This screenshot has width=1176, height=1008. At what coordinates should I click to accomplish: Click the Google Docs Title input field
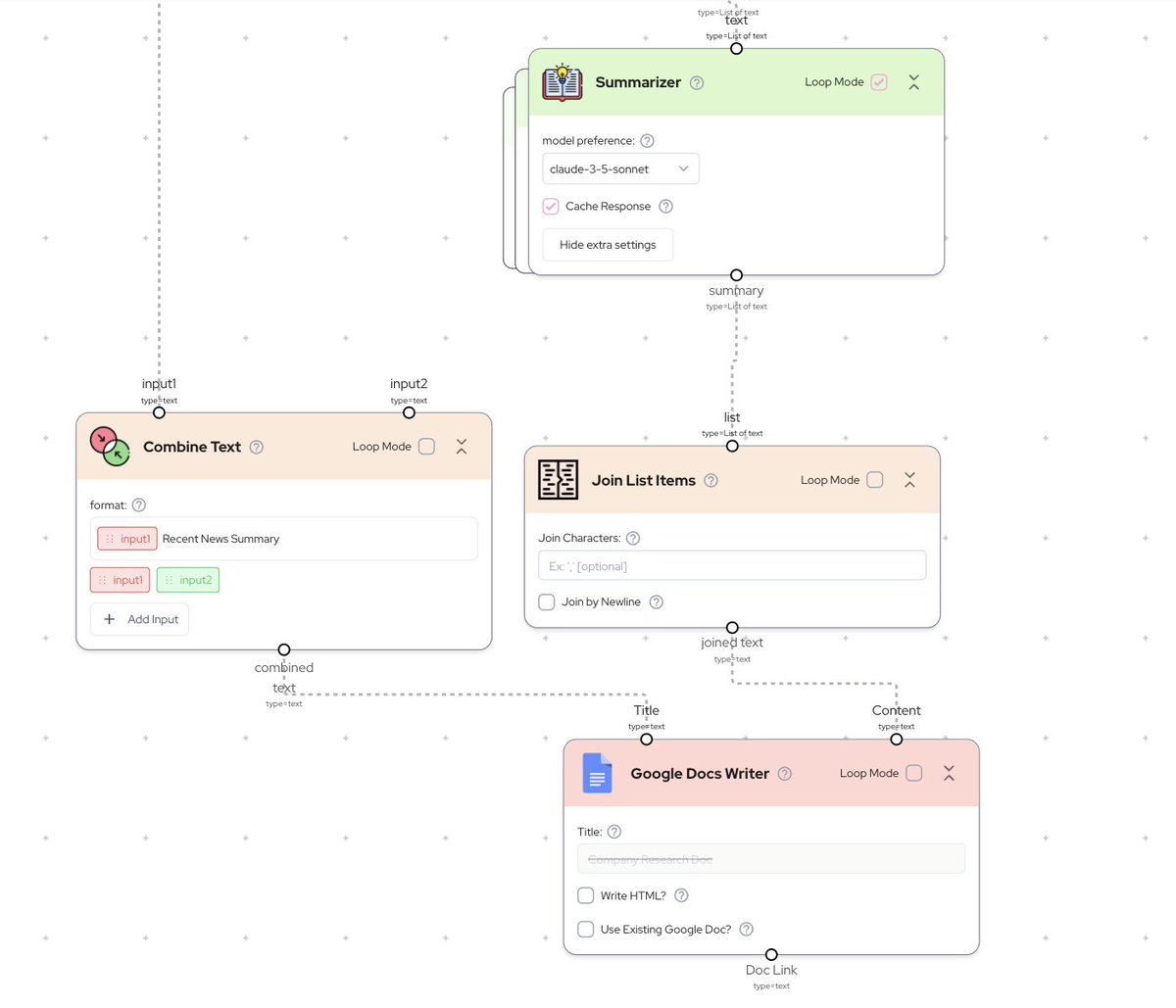[x=771, y=859]
